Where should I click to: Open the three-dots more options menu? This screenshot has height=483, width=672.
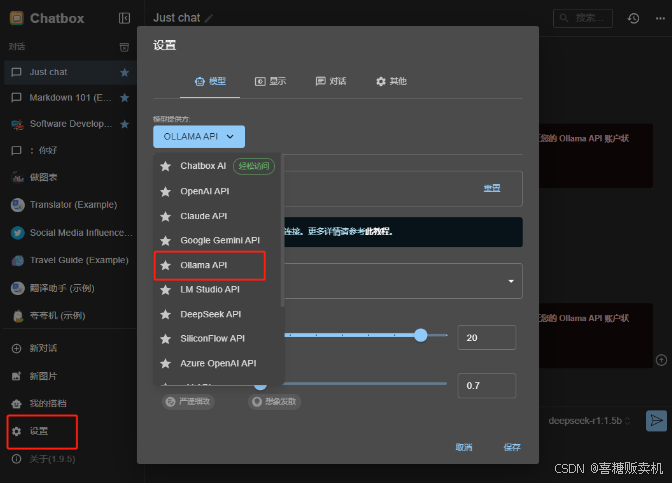coord(660,18)
